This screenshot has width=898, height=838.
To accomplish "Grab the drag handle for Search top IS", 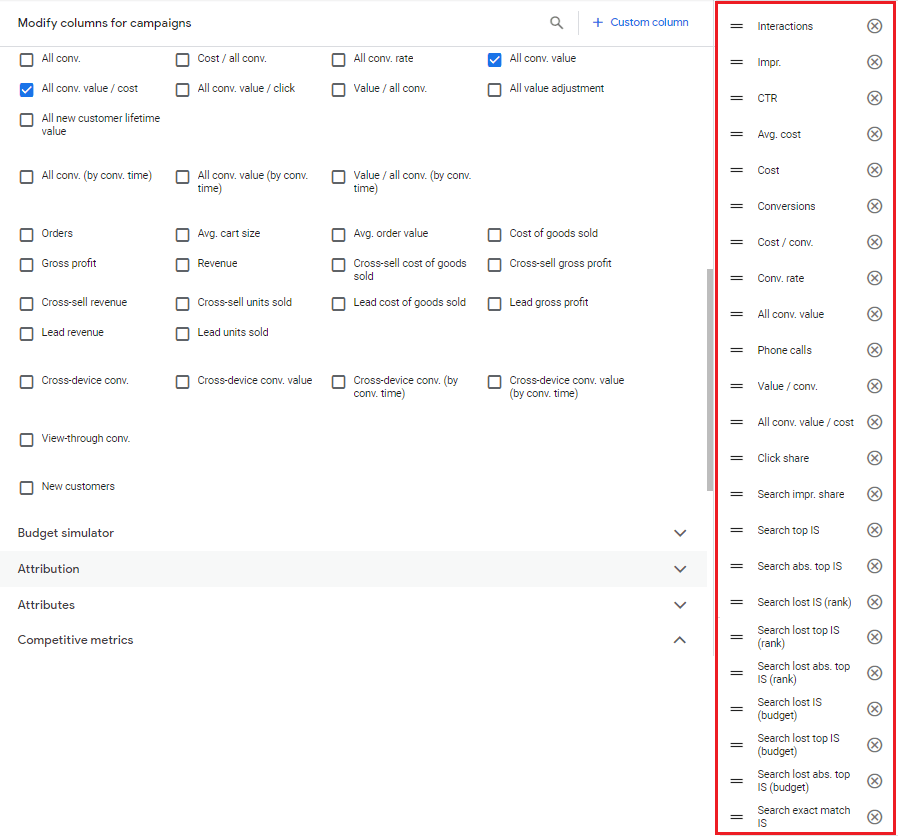I will pos(736,530).
